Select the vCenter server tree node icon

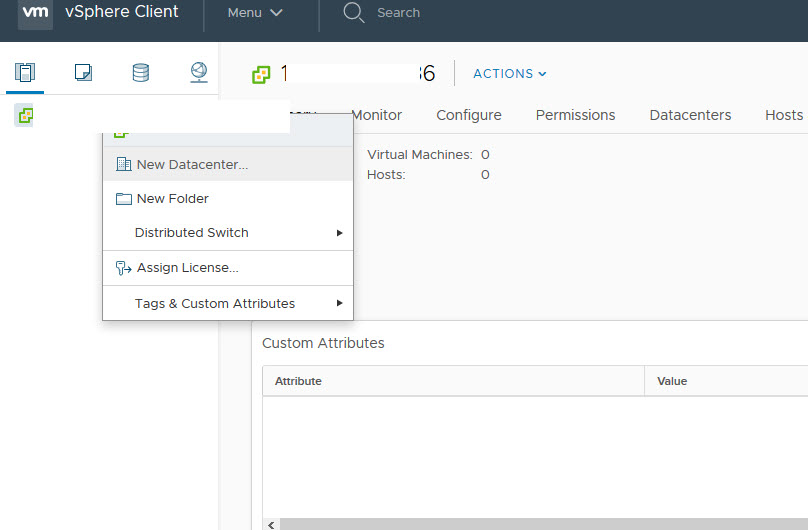(24, 116)
